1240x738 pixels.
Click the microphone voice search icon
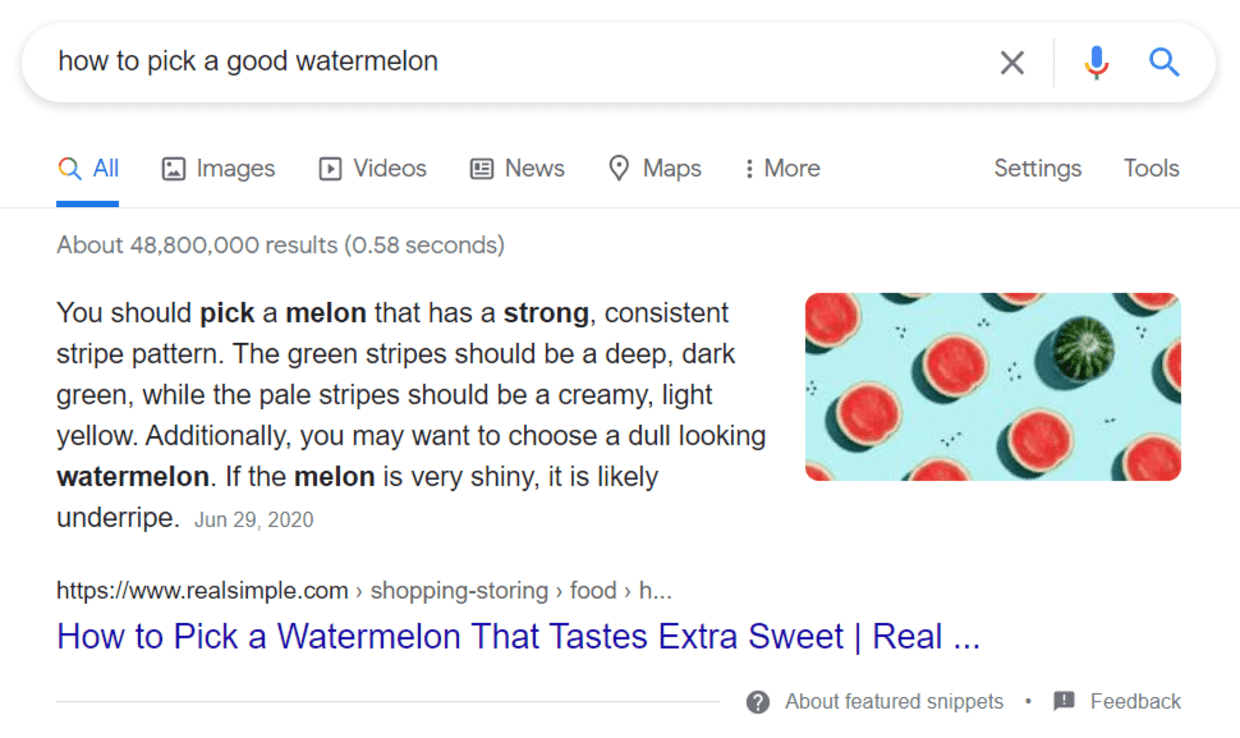pyautogui.click(x=1096, y=62)
